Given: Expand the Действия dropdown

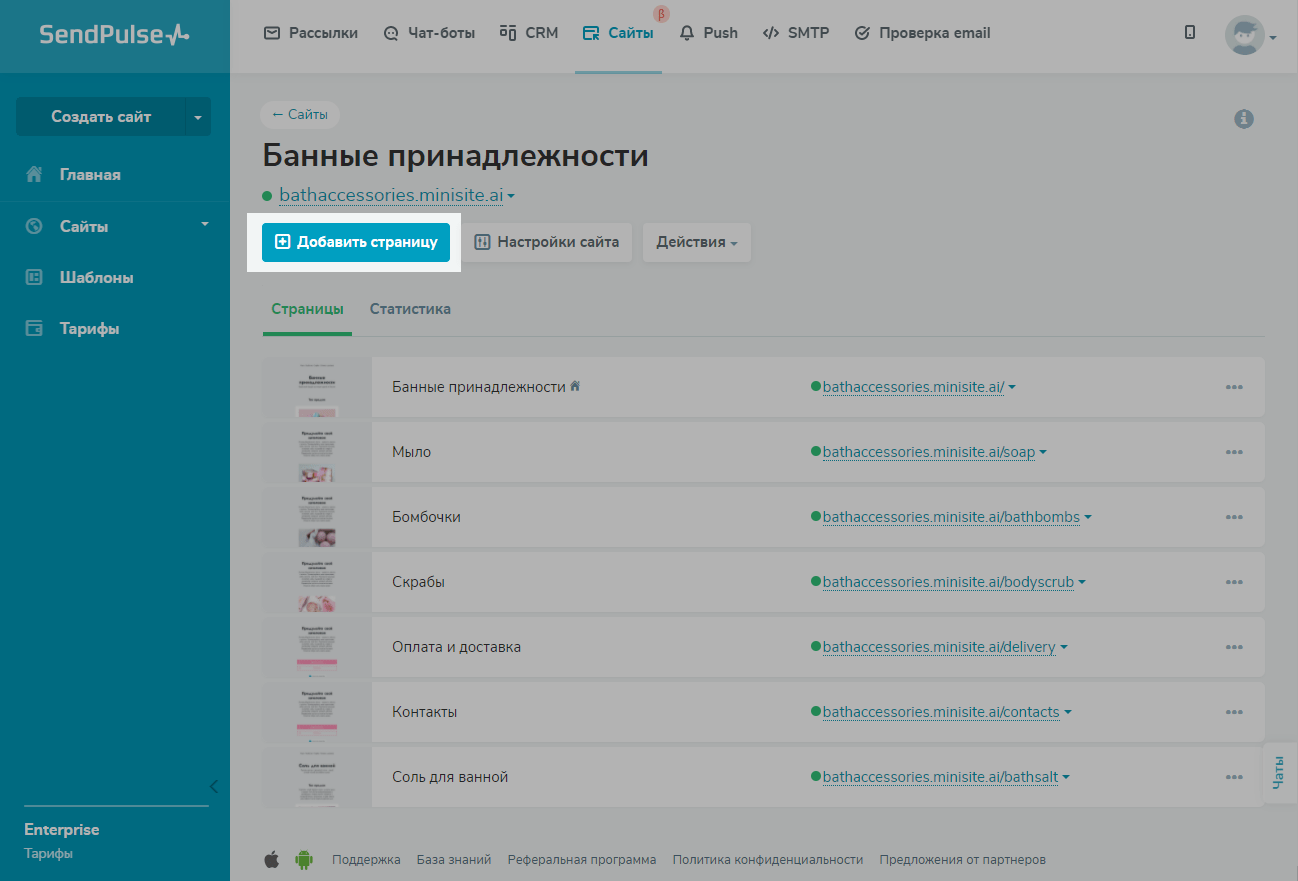Looking at the screenshot, I should tap(696, 243).
